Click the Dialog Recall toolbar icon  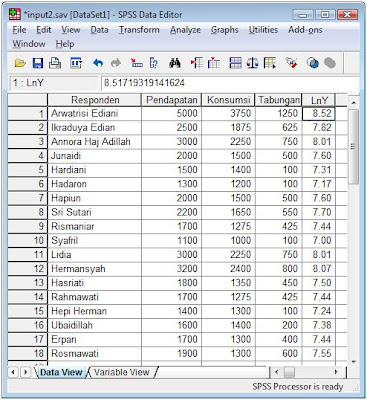76,63
